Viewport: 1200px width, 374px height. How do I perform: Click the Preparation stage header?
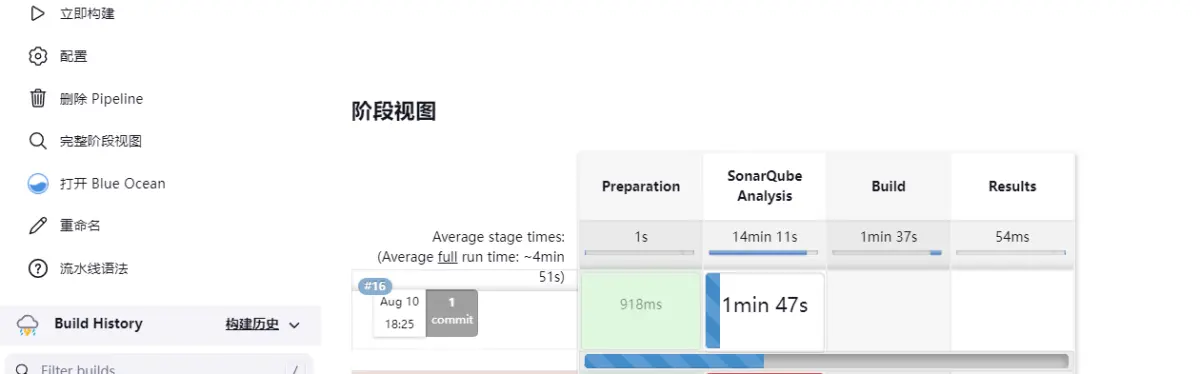point(641,186)
